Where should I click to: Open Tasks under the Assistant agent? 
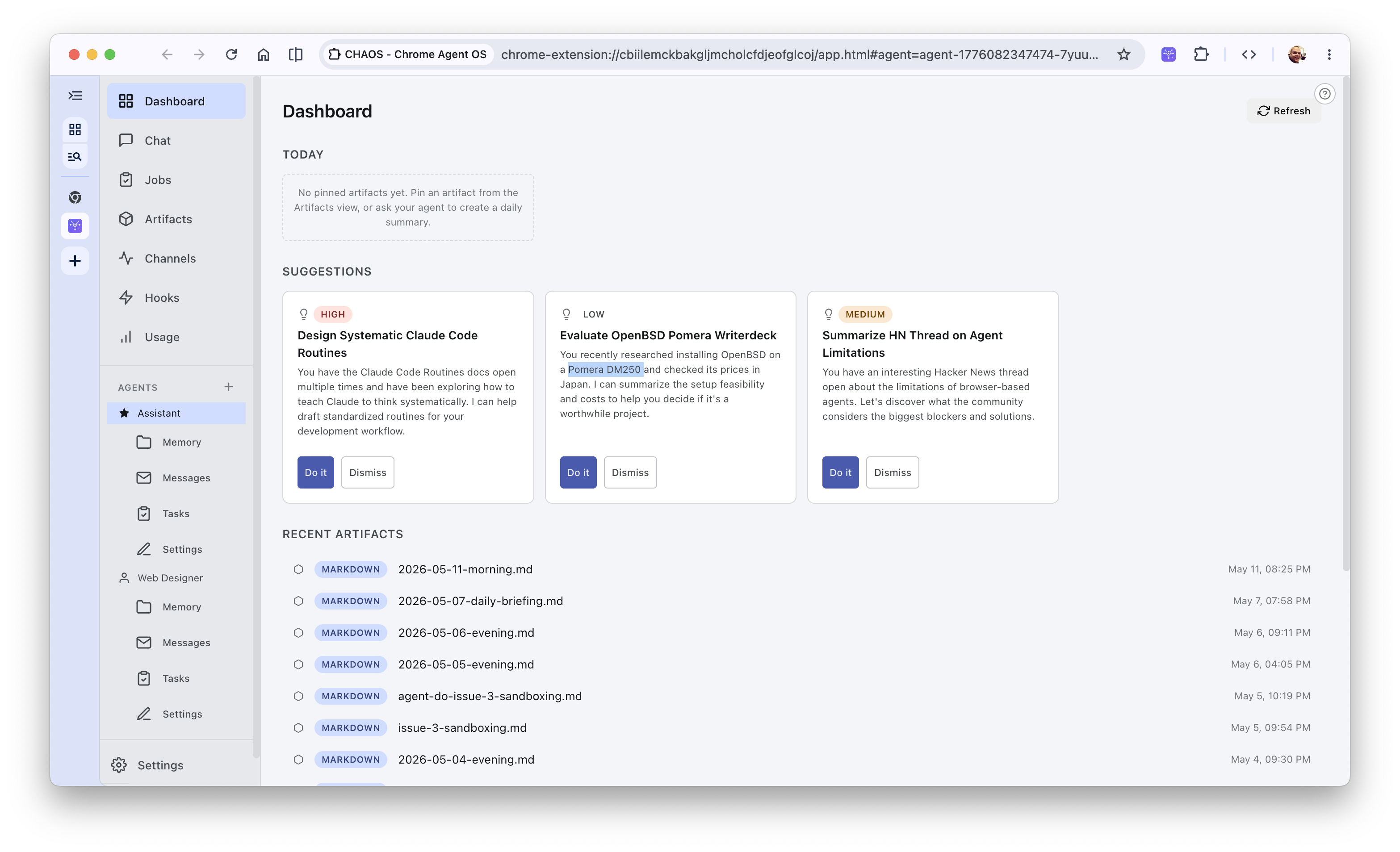[182, 514]
